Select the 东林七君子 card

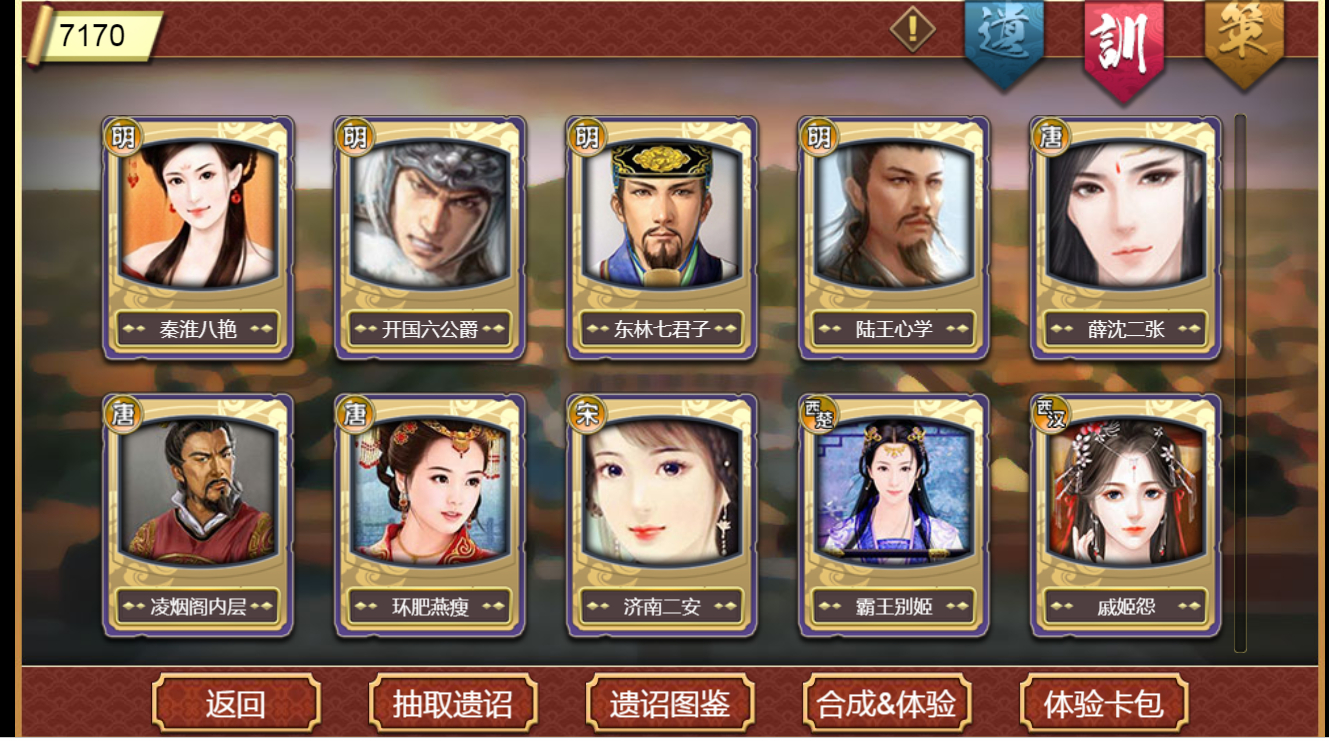point(662,238)
